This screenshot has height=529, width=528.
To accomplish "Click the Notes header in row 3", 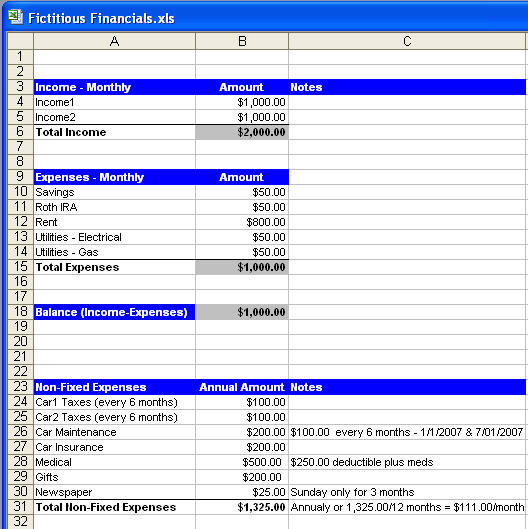I will (407, 87).
